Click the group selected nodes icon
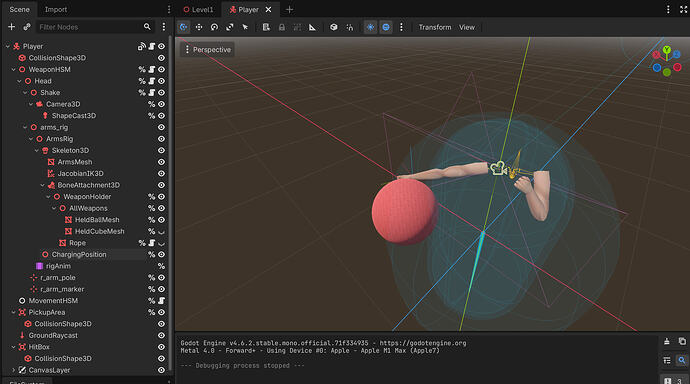The height and width of the screenshot is (384, 690). coord(297,27)
